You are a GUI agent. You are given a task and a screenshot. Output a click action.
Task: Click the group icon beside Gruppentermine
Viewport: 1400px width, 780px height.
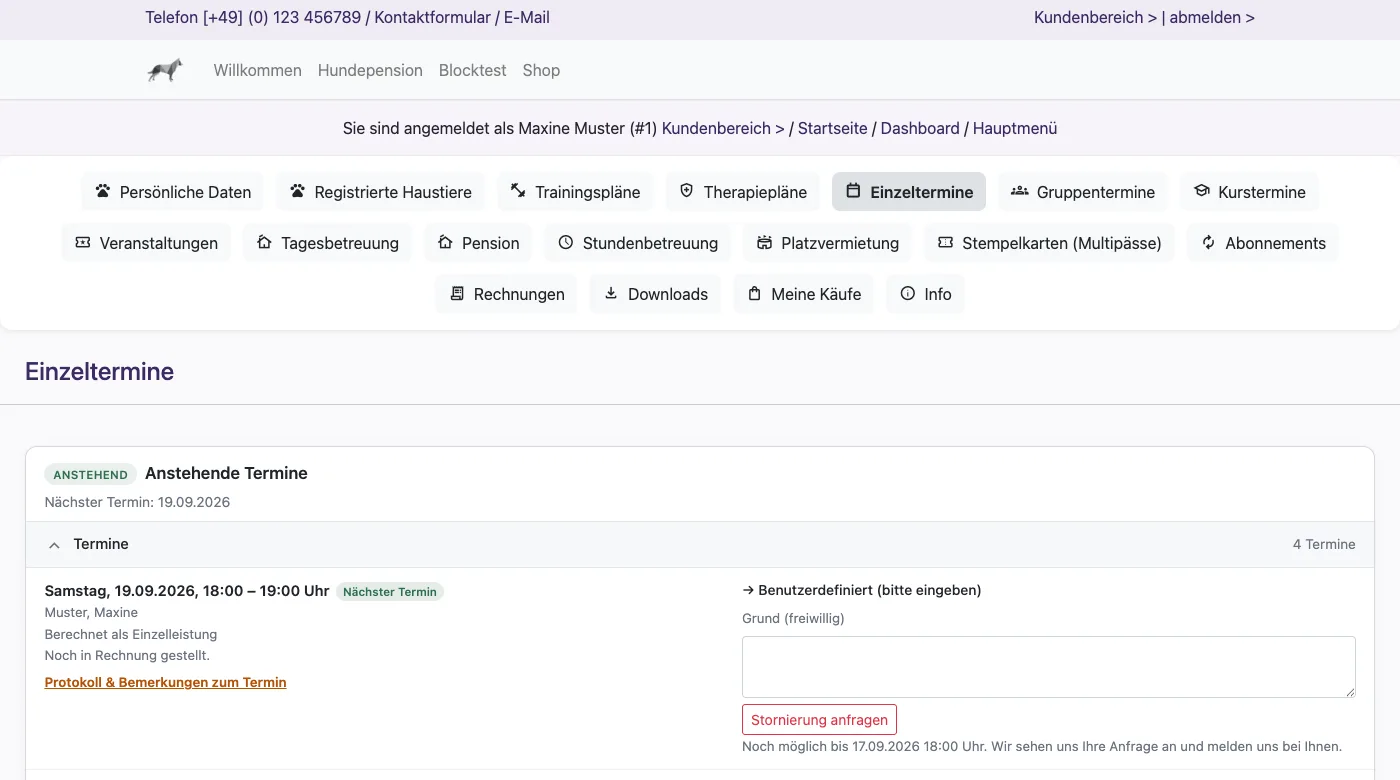click(x=1020, y=191)
